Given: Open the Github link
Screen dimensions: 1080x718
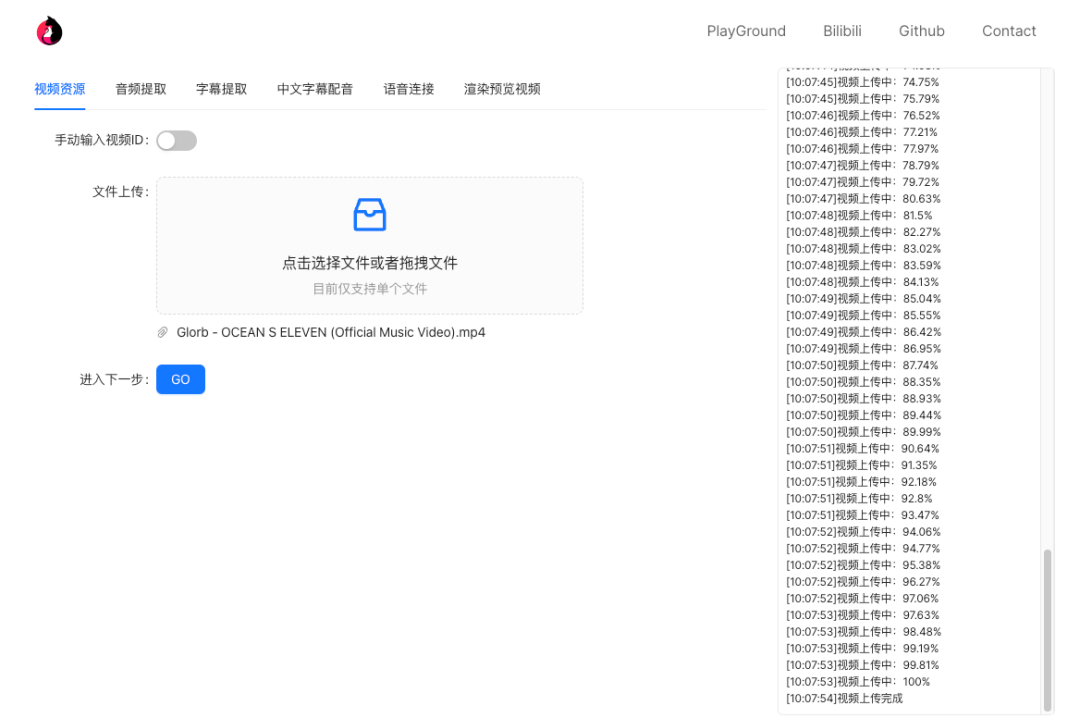Looking at the screenshot, I should 921,31.
